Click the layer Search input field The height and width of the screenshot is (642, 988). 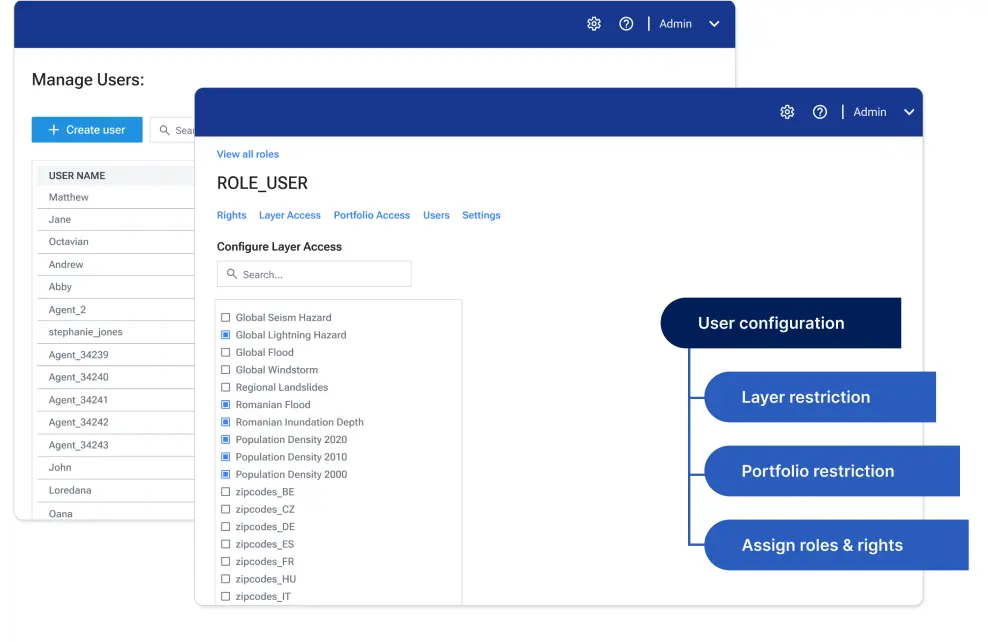(x=314, y=274)
